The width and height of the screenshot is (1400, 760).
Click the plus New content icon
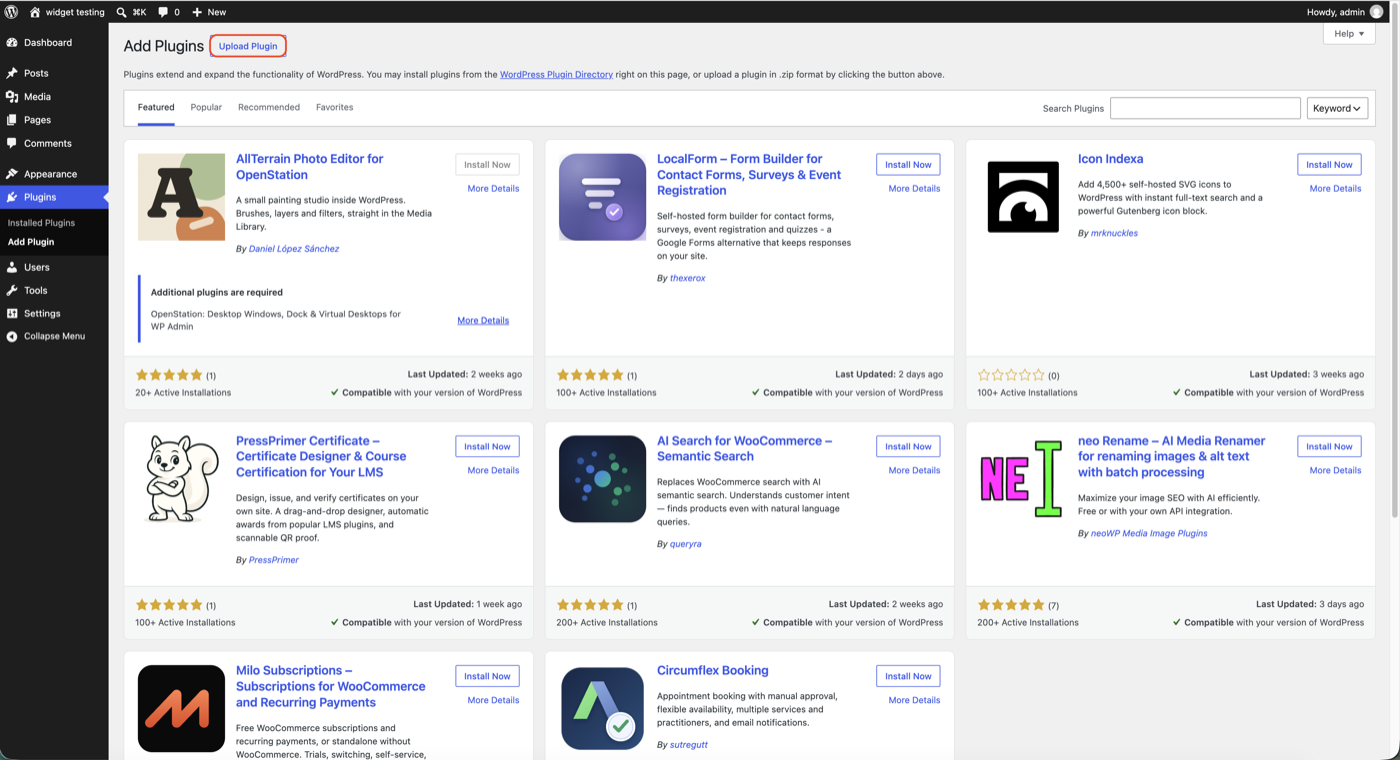click(197, 12)
